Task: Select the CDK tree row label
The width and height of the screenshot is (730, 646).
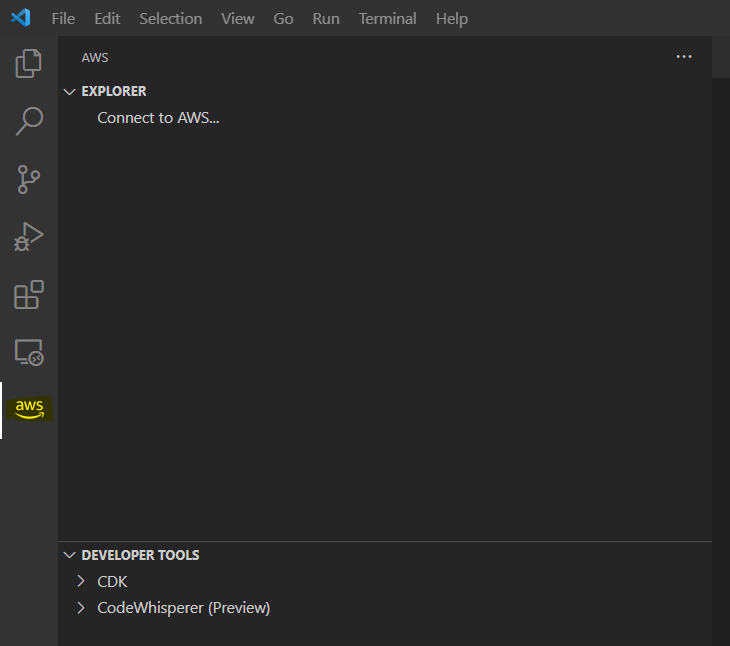Action: [112, 581]
